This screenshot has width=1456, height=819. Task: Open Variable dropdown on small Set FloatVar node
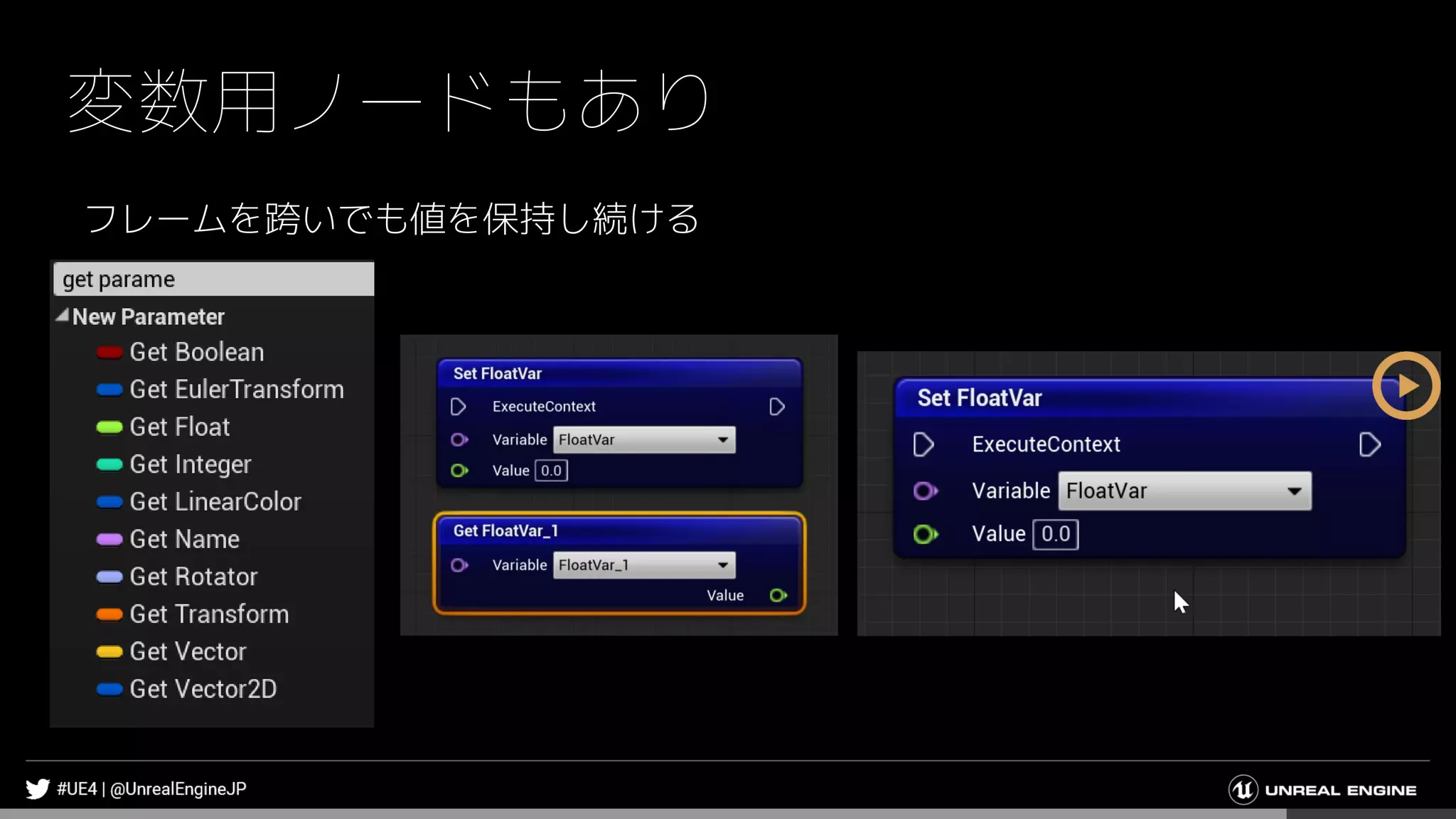[644, 440]
